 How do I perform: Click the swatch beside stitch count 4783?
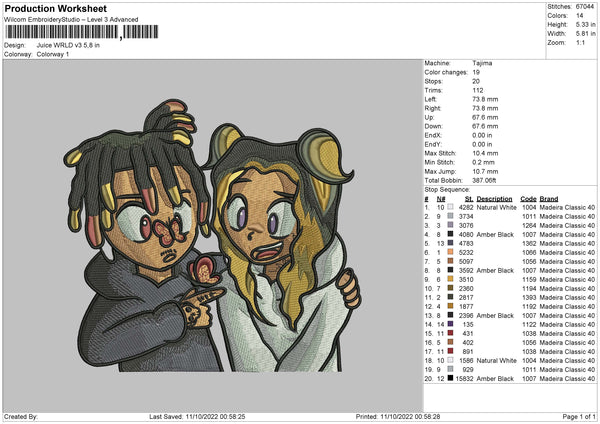click(x=450, y=243)
